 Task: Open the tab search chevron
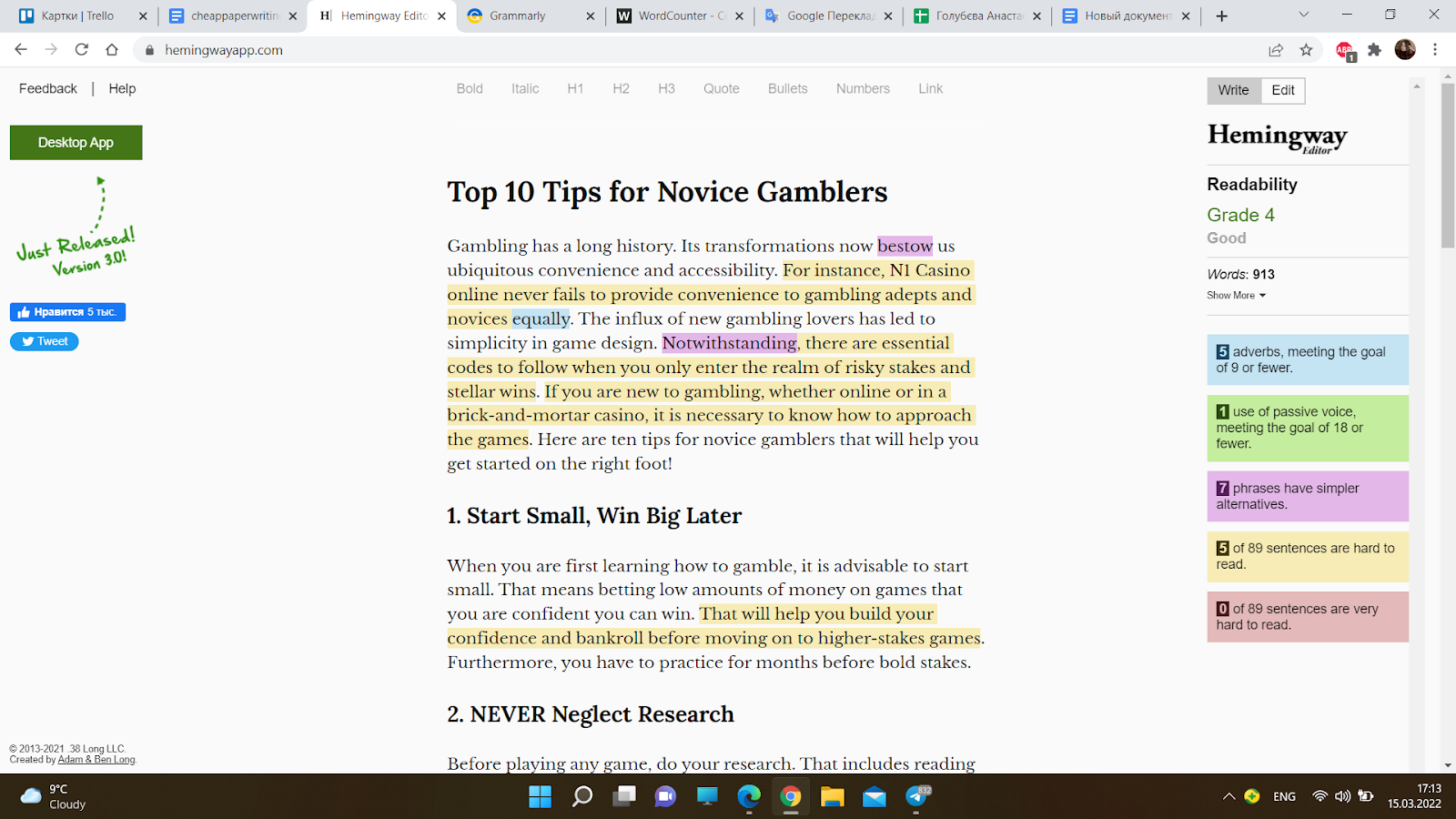click(1303, 15)
